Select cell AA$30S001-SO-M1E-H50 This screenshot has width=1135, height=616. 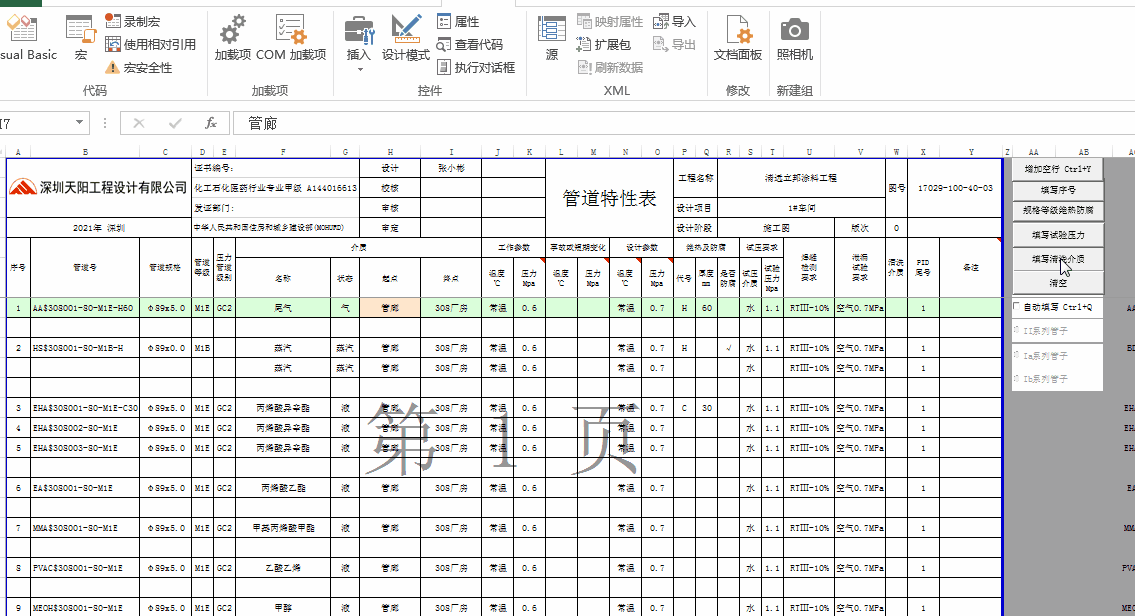85,308
